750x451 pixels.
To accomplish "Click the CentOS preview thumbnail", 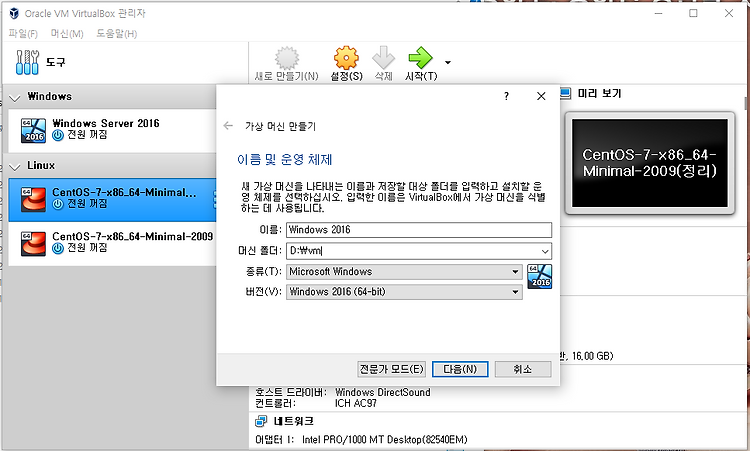I will coord(650,163).
